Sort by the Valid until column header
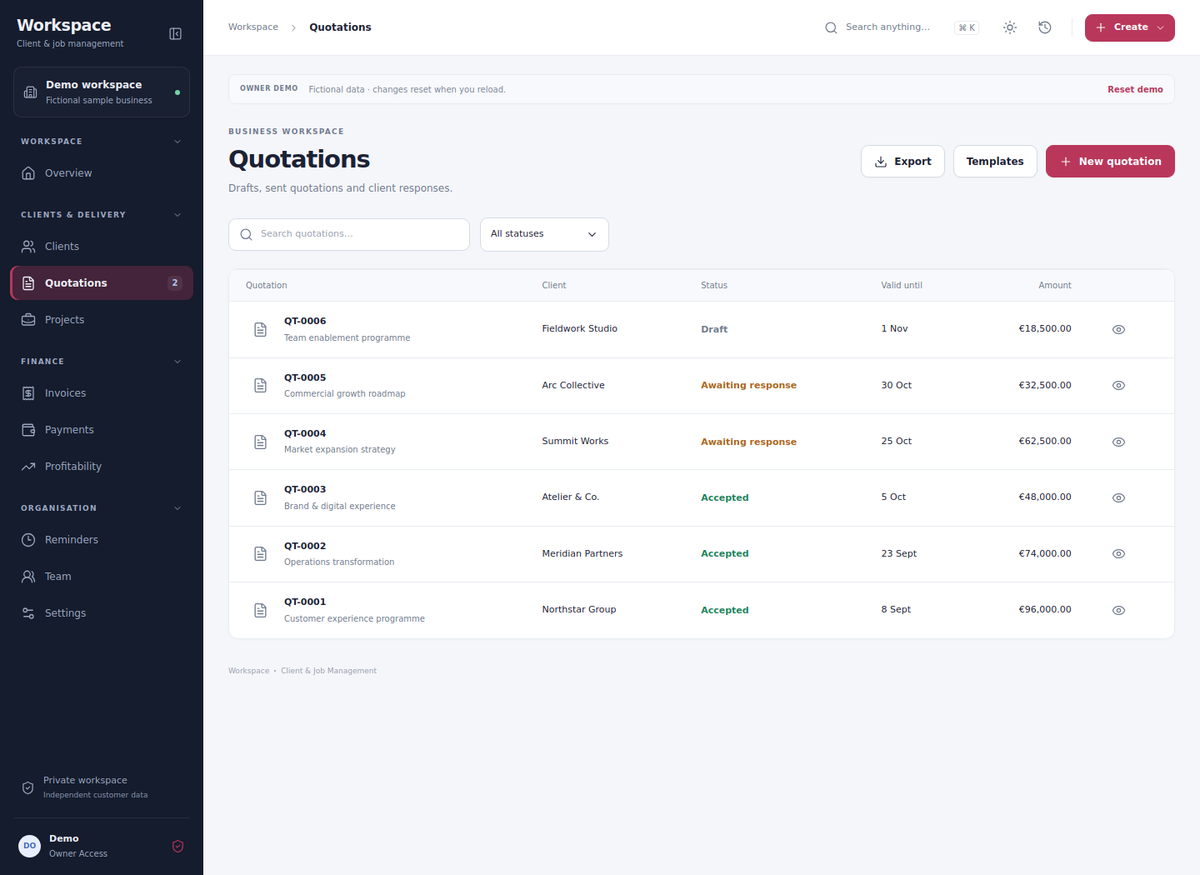 tap(901, 285)
